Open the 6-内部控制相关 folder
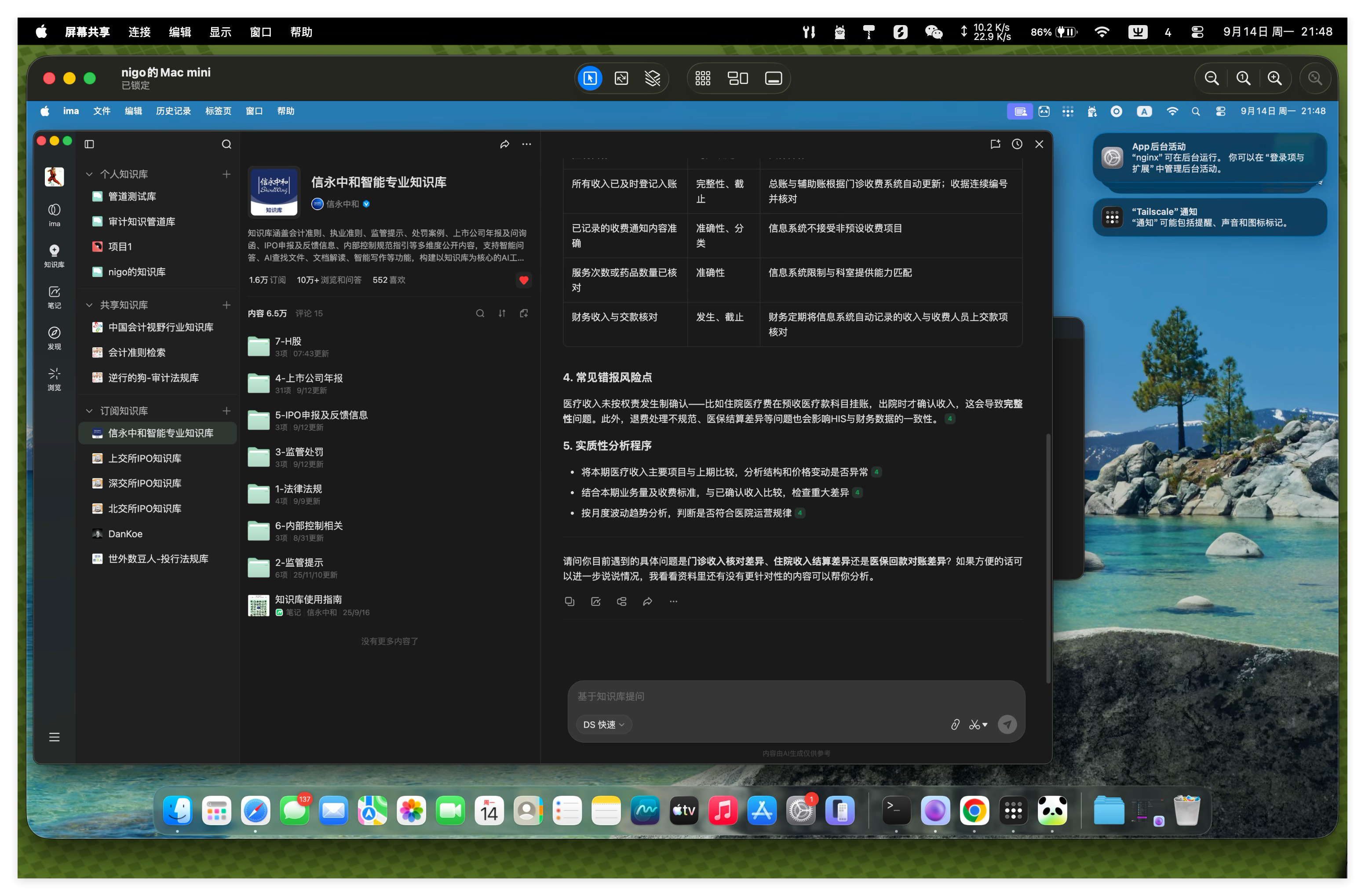 click(x=390, y=531)
